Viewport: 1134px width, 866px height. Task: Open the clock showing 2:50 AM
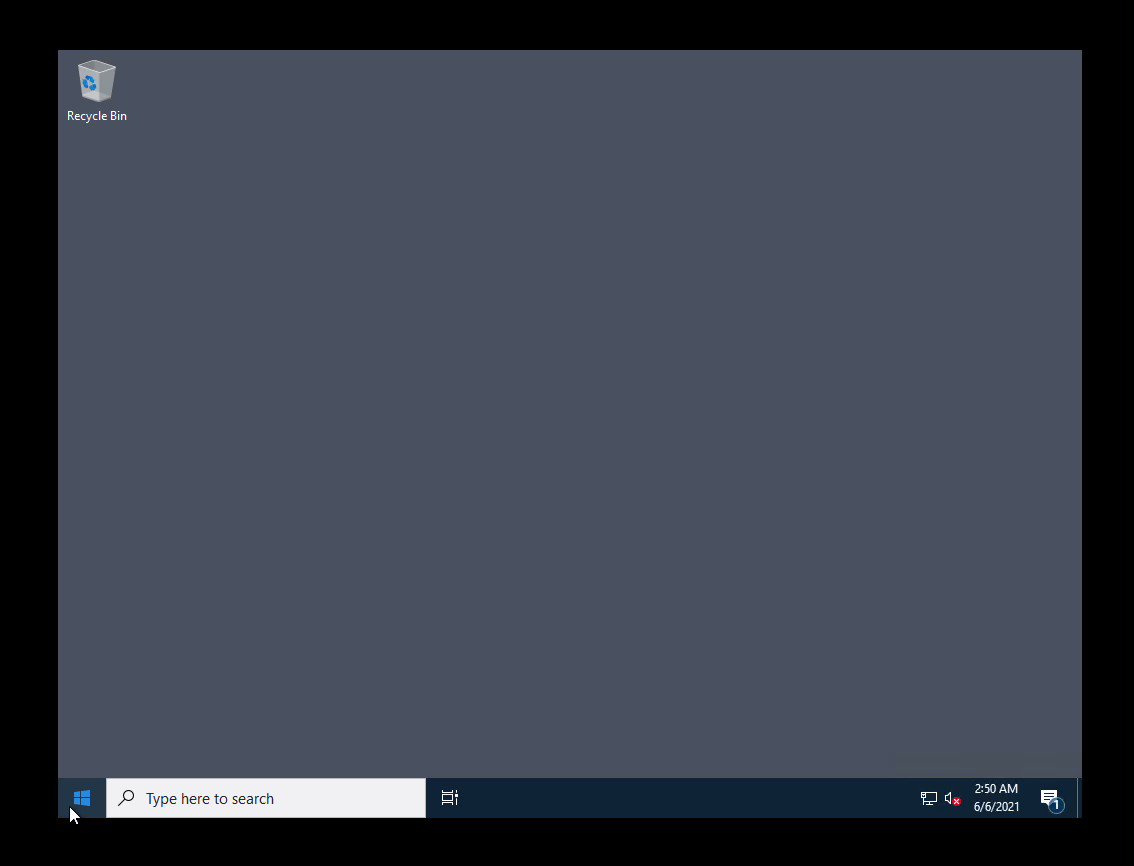[996, 798]
